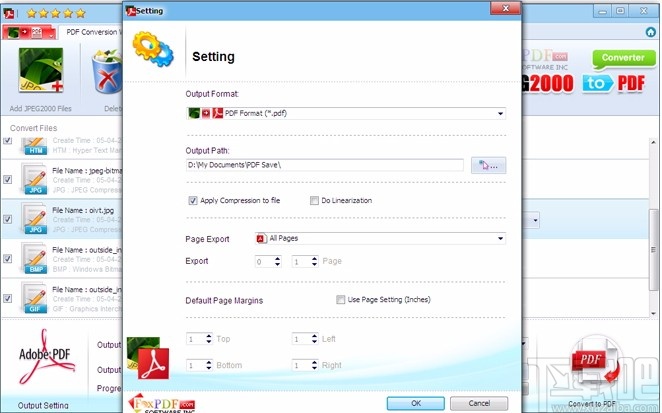Click the browse output path button
Viewport: 662px width, 413px height.
coord(488,166)
